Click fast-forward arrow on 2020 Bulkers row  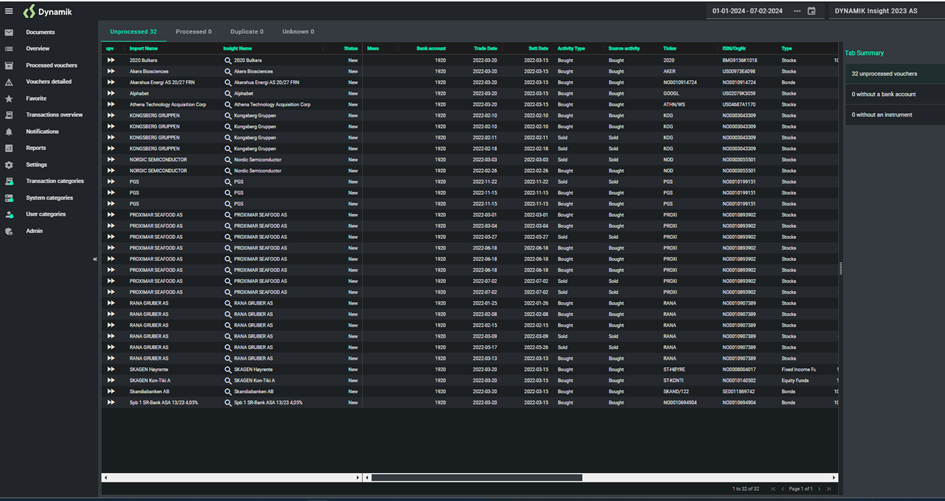tap(111, 61)
